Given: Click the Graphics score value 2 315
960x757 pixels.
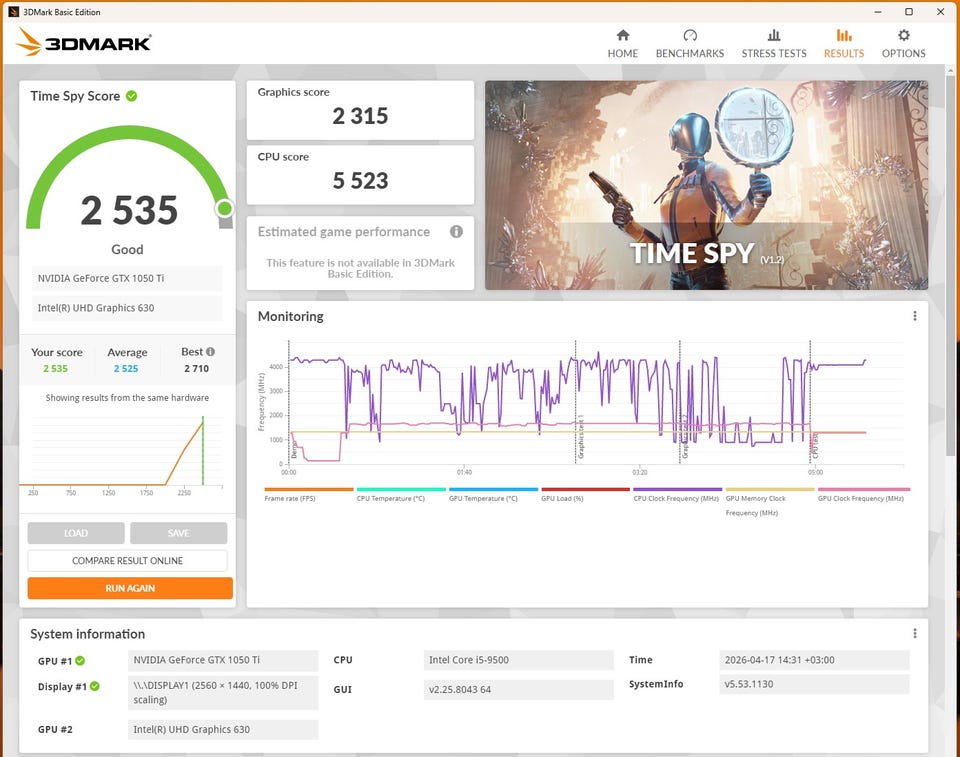Looking at the screenshot, I should [360, 116].
